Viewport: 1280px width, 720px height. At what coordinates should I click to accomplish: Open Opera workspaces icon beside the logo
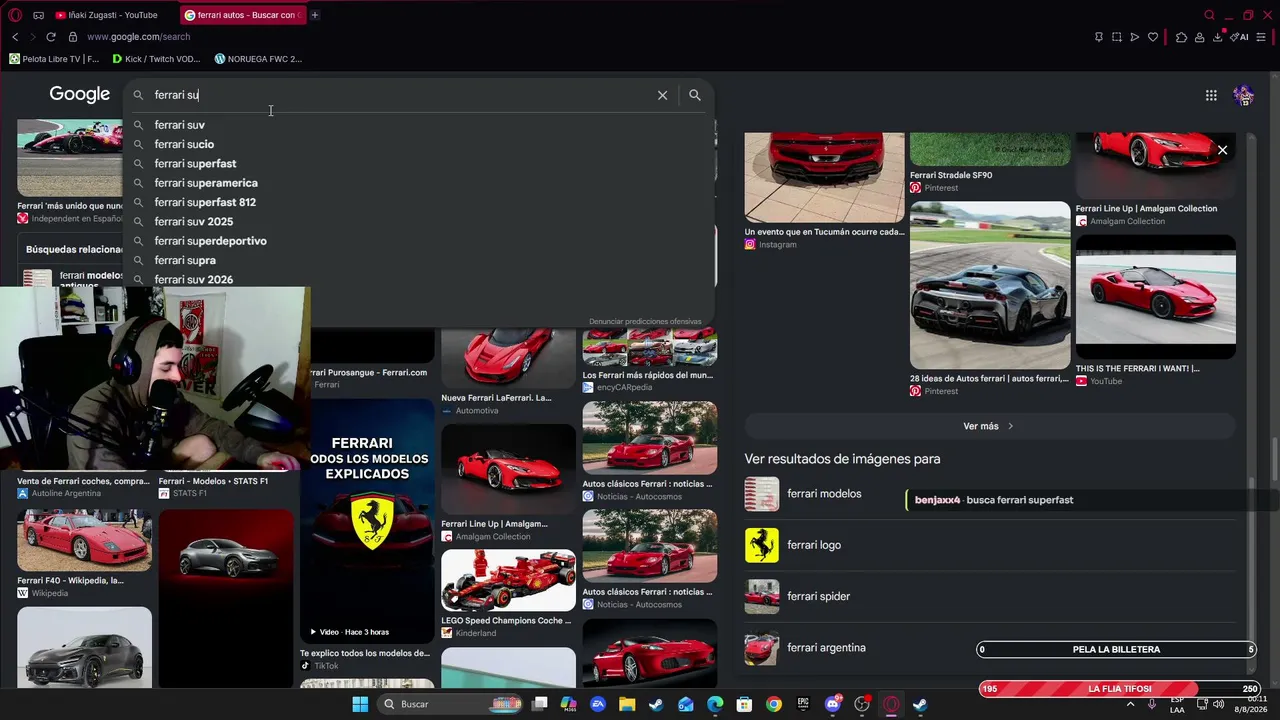click(38, 15)
